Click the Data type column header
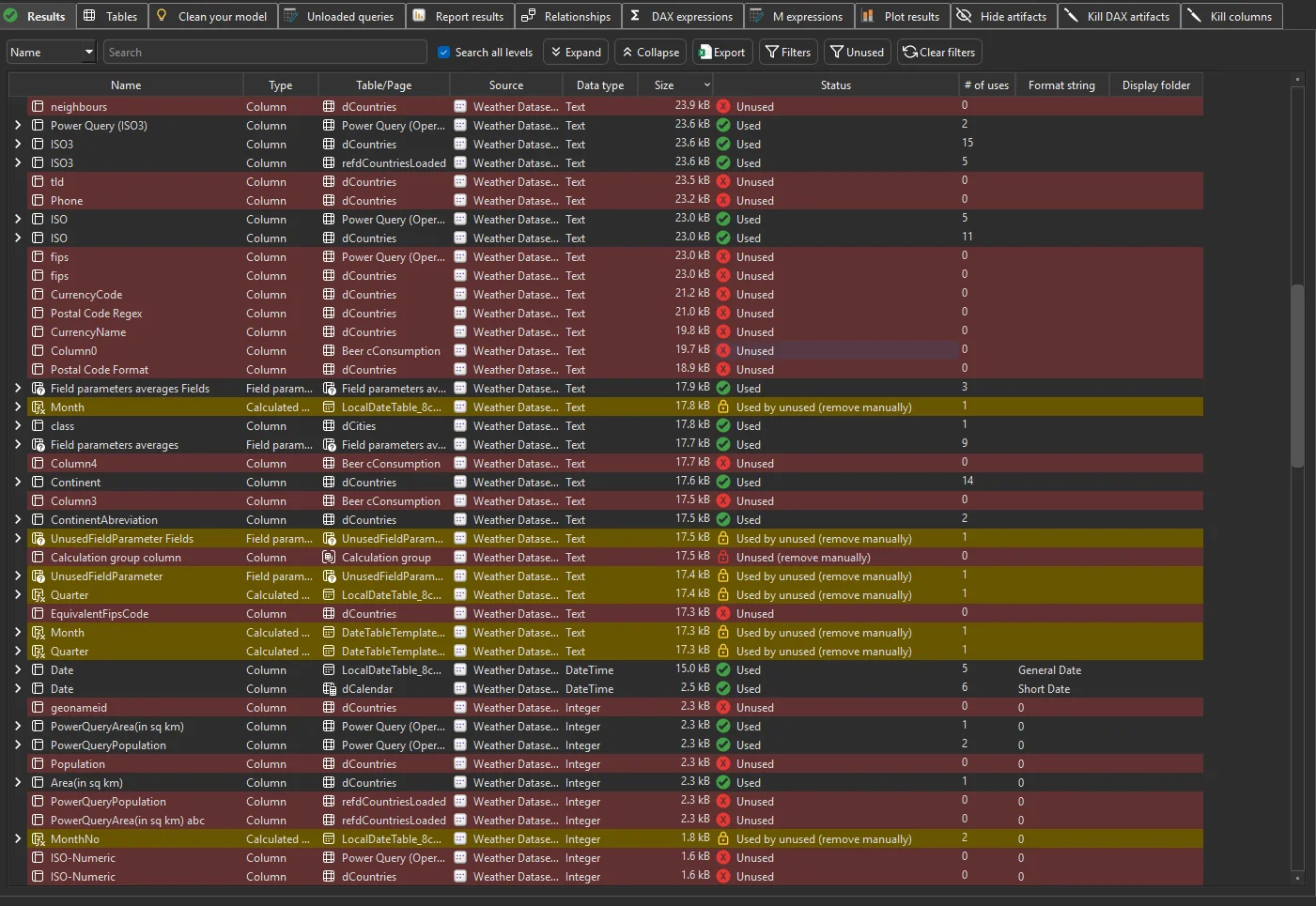 click(600, 85)
